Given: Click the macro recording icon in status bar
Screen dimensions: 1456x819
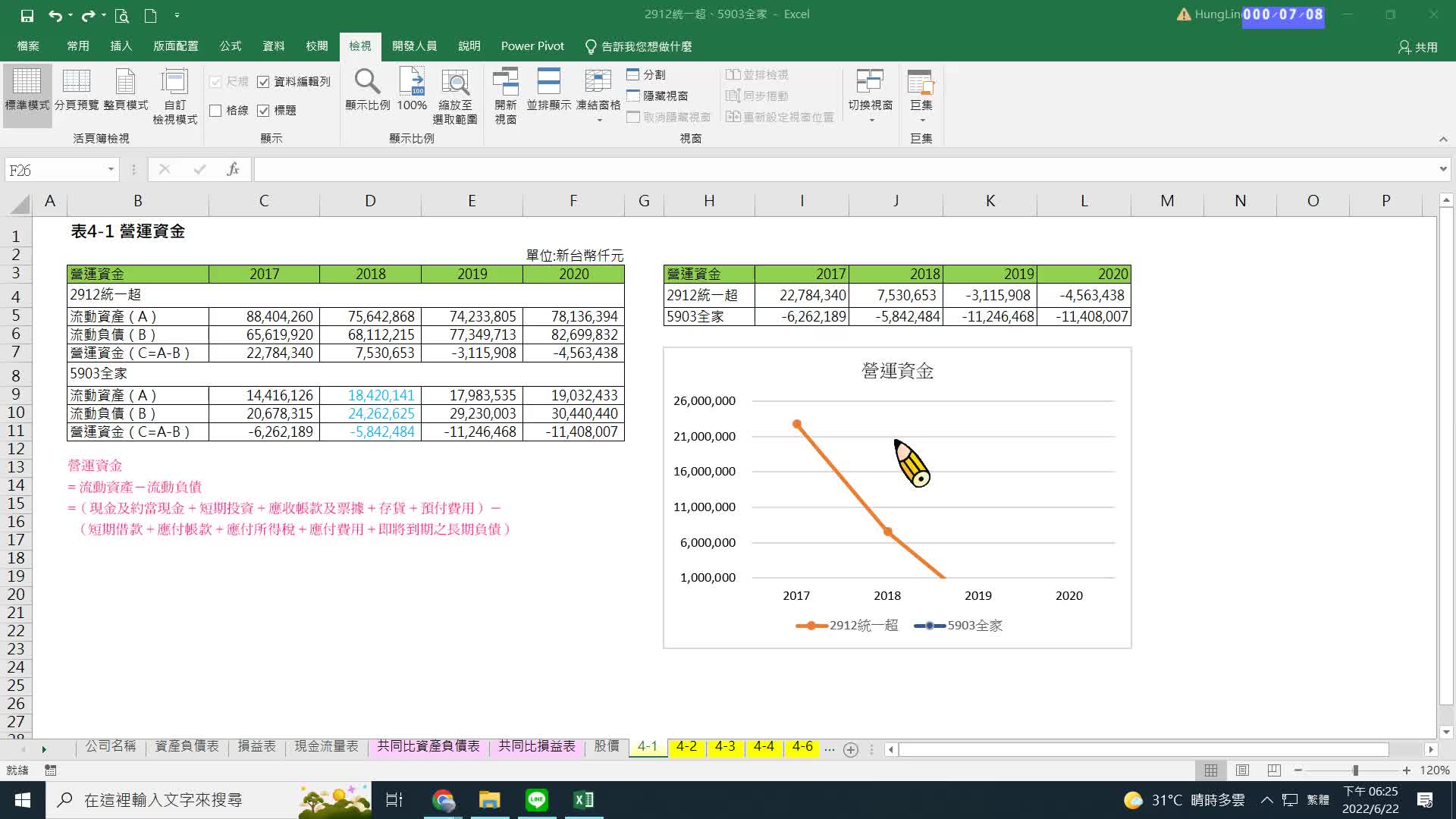Looking at the screenshot, I should click(51, 770).
